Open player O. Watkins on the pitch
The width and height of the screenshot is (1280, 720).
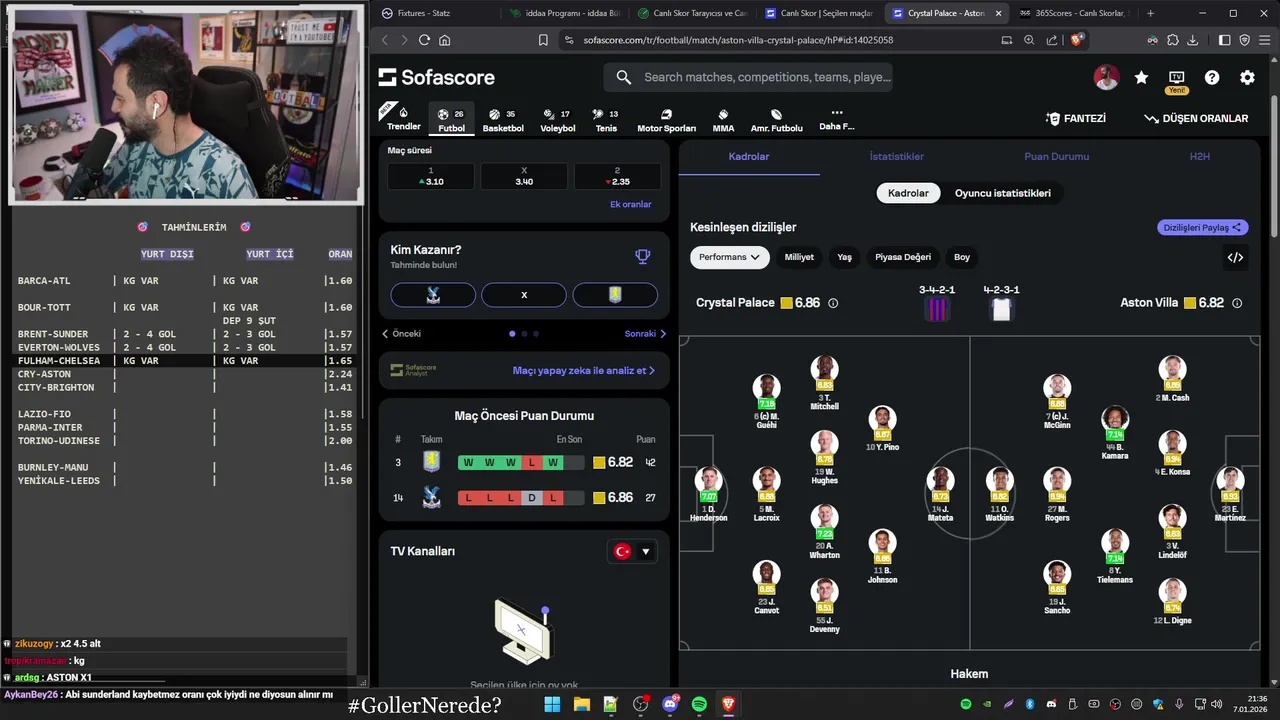tap(999, 494)
